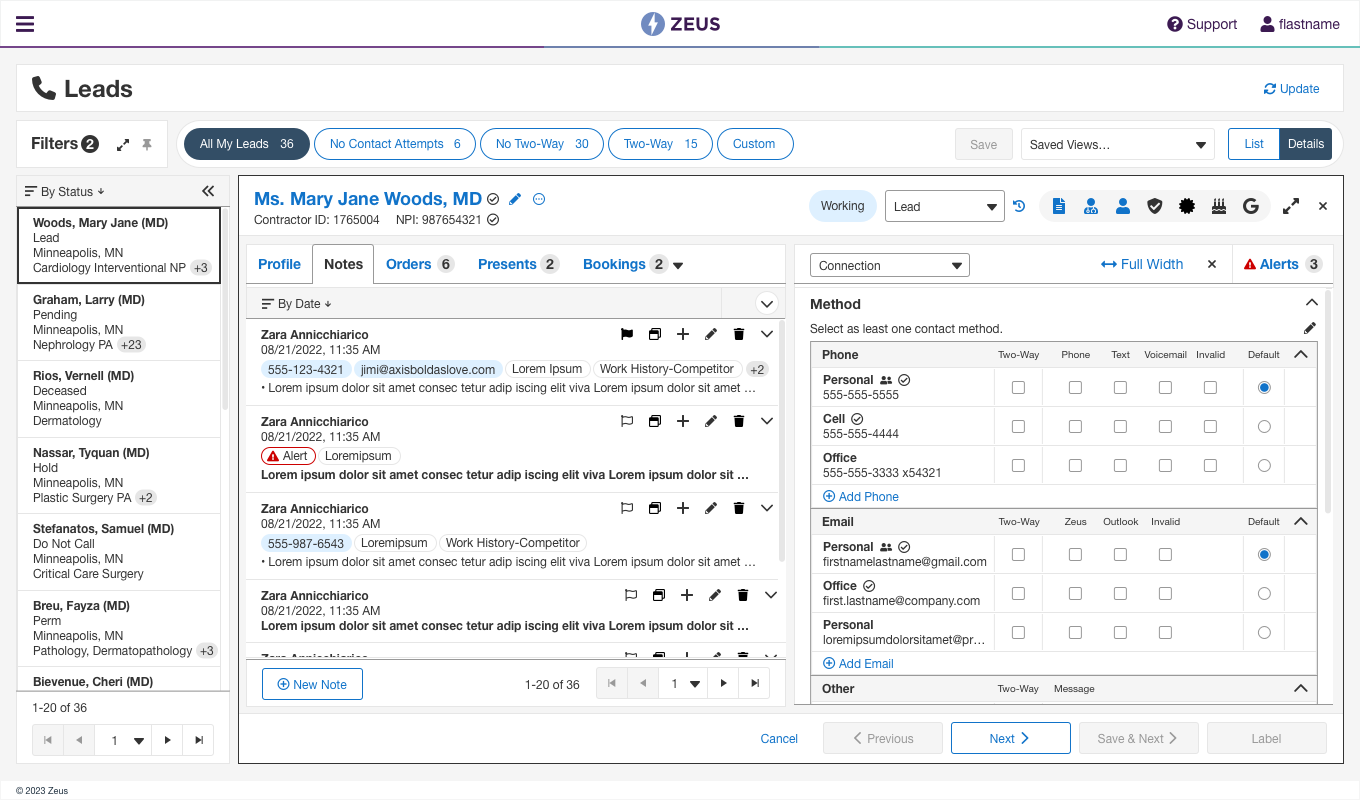Open the doctor stethoscope icon

1091,206
